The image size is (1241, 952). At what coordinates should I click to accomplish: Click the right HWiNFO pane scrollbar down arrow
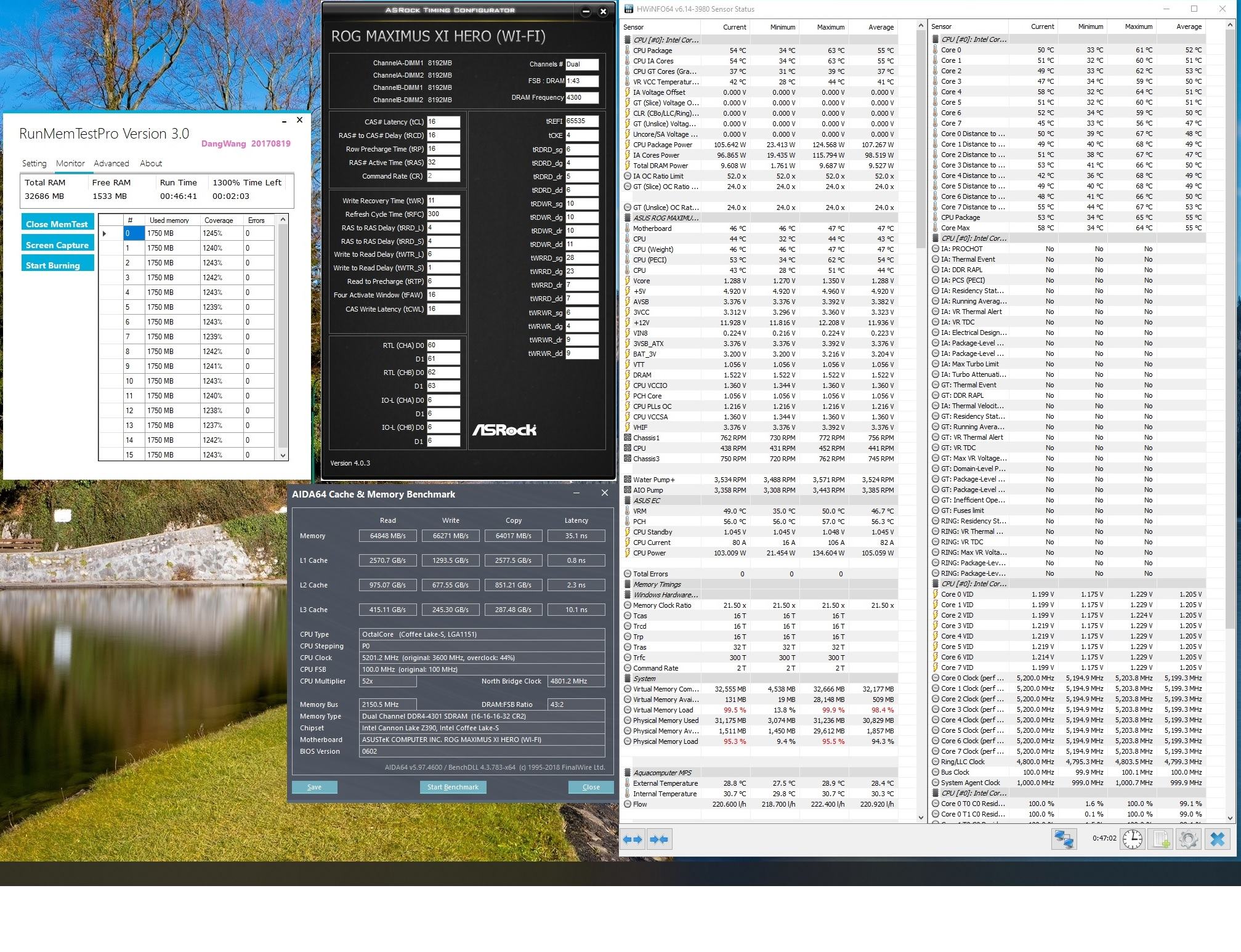(1231, 818)
